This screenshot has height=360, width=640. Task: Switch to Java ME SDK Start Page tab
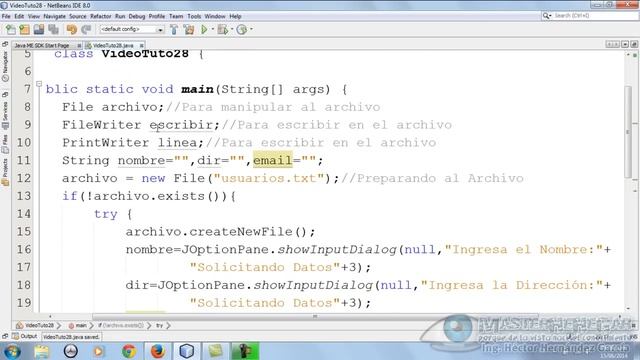click(42, 45)
